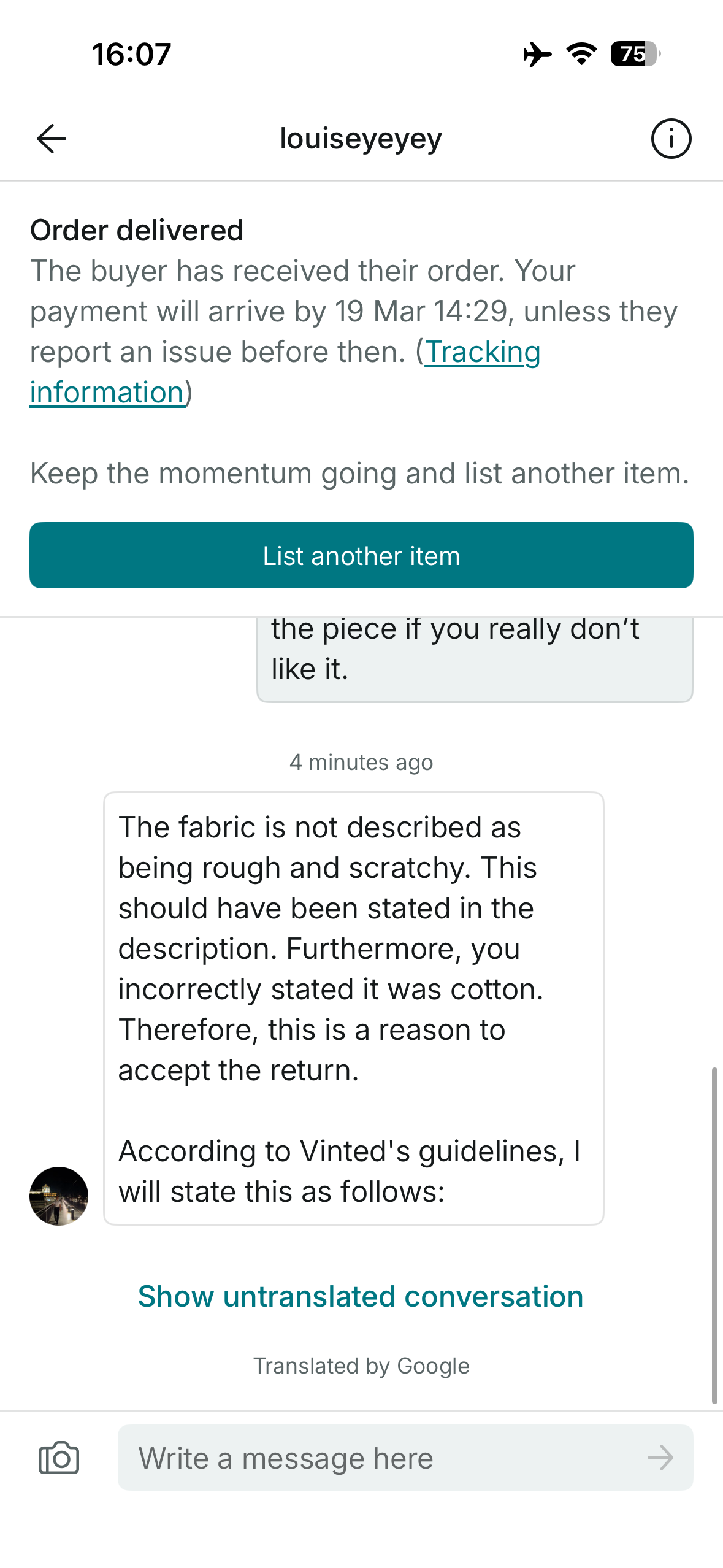723x1568 pixels.
Task: Tap the 16:07 clock in status bar
Action: click(x=131, y=54)
